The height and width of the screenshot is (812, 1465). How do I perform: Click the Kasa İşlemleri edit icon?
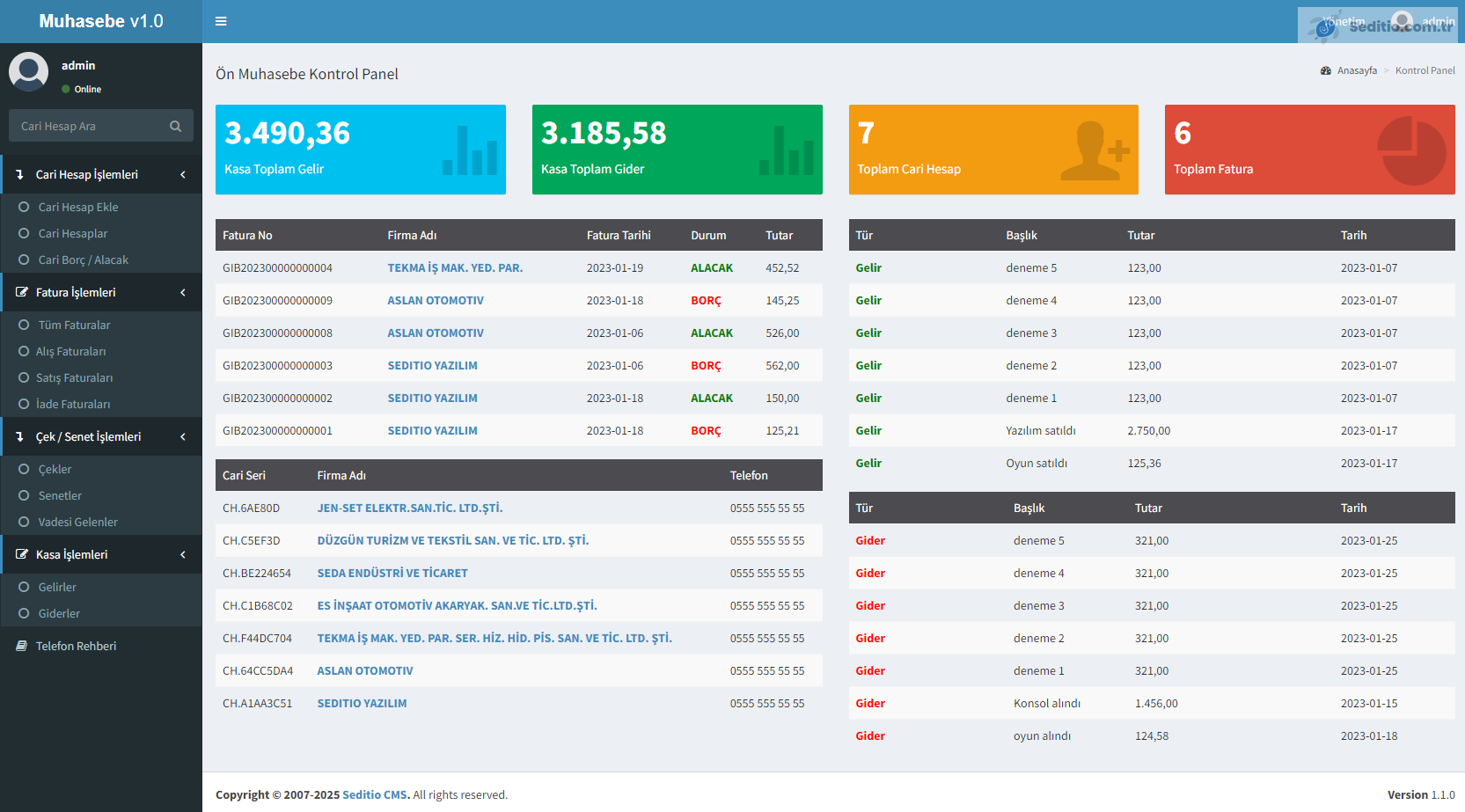click(x=21, y=554)
